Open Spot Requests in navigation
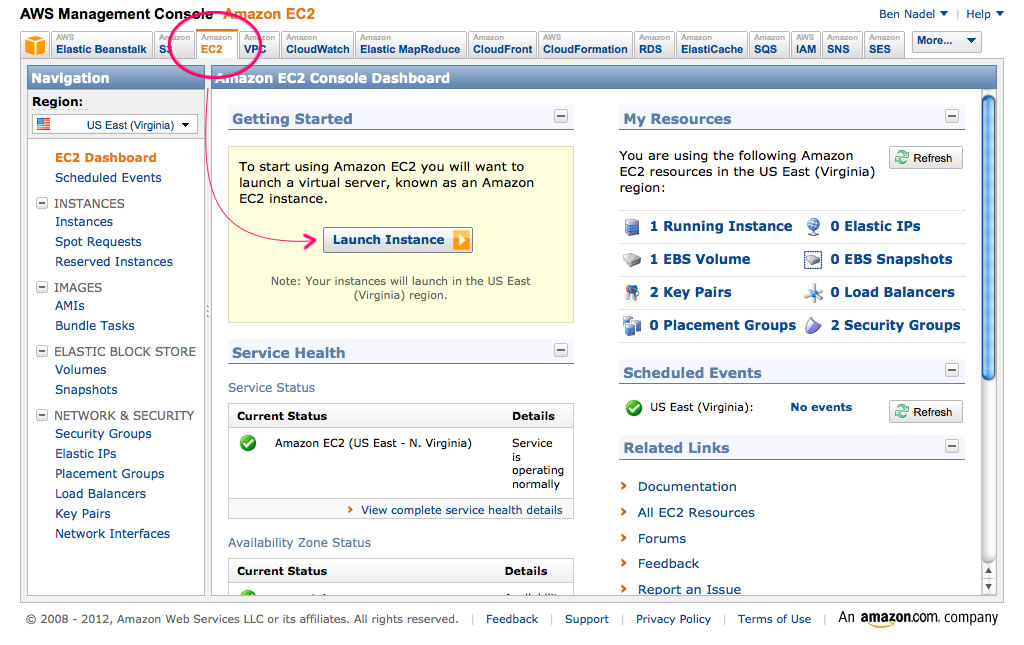Screen dimensions: 1024x645 pos(98,242)
